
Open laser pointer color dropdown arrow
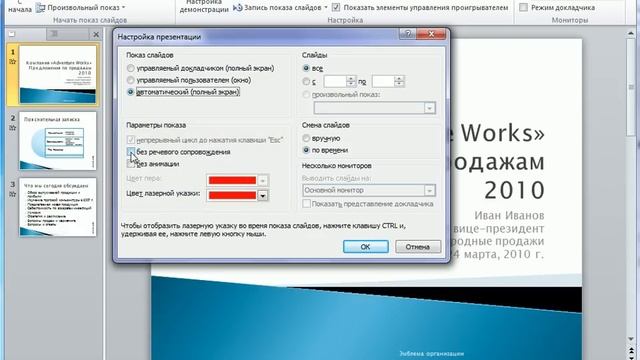263,196
